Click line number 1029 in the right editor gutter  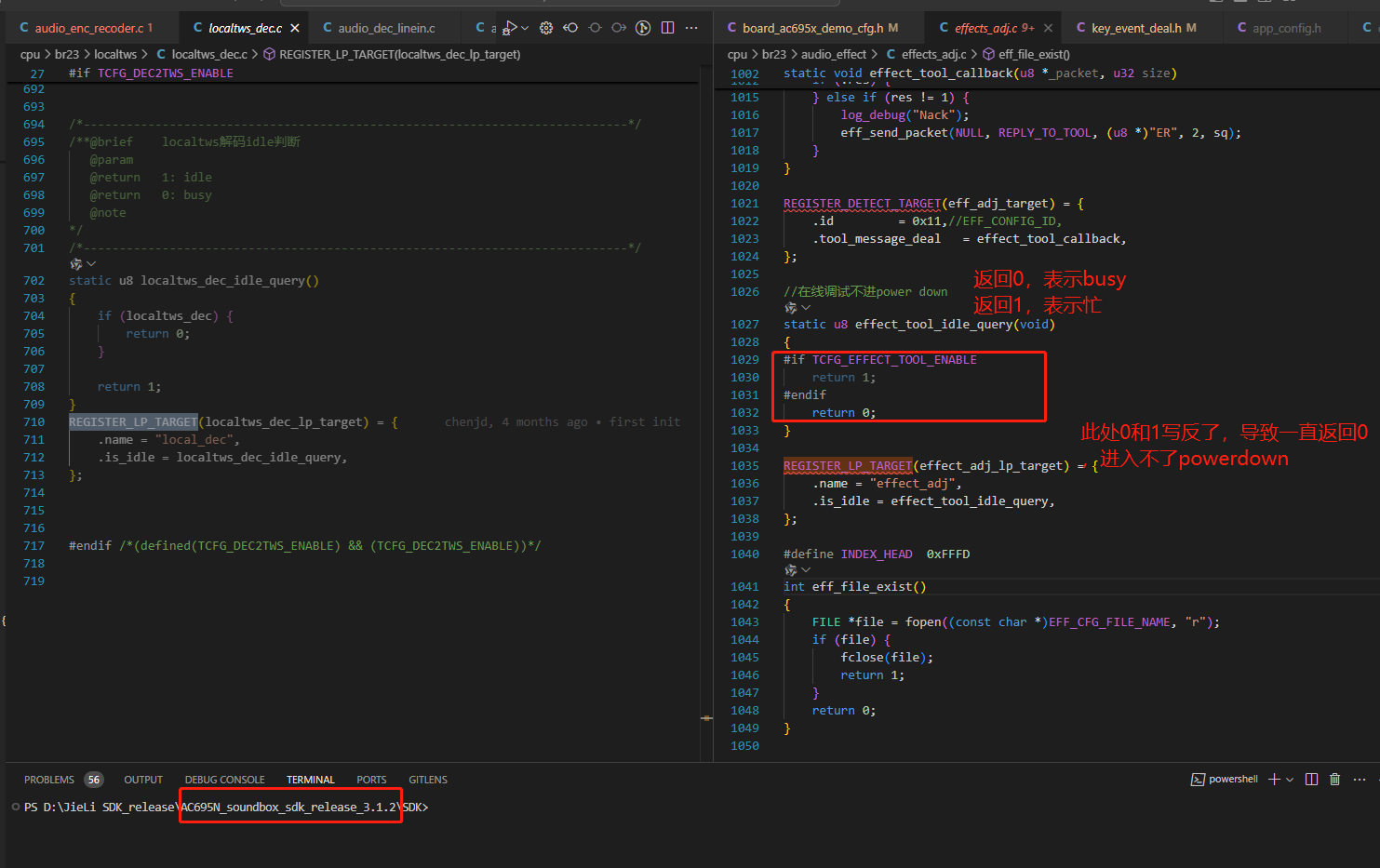(744, 360)
